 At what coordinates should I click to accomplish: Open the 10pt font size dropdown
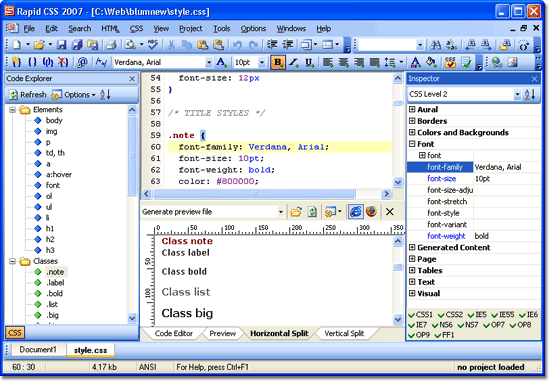coord(262,62)
